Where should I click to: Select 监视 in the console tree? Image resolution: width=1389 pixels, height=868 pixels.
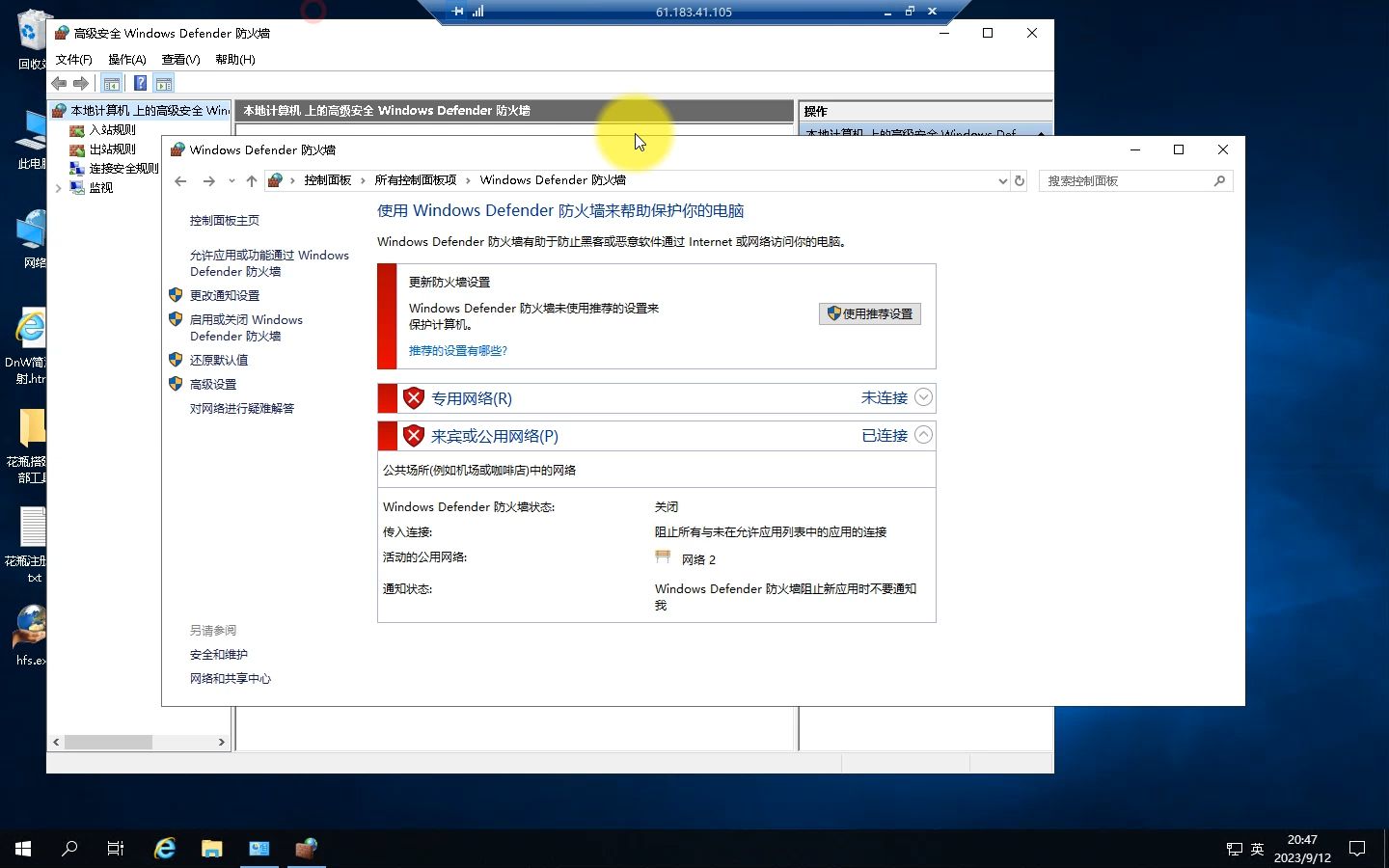point(100,187)
